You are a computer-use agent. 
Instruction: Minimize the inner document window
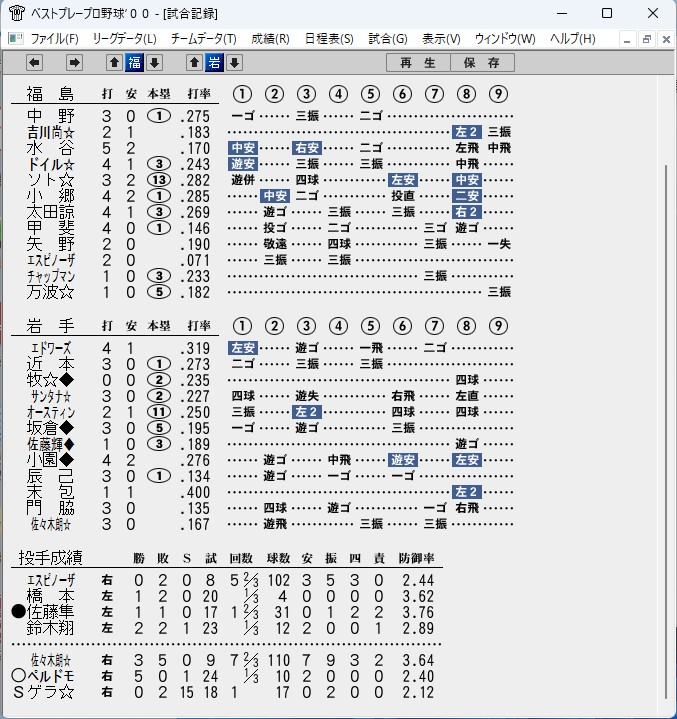coord(627,39)
